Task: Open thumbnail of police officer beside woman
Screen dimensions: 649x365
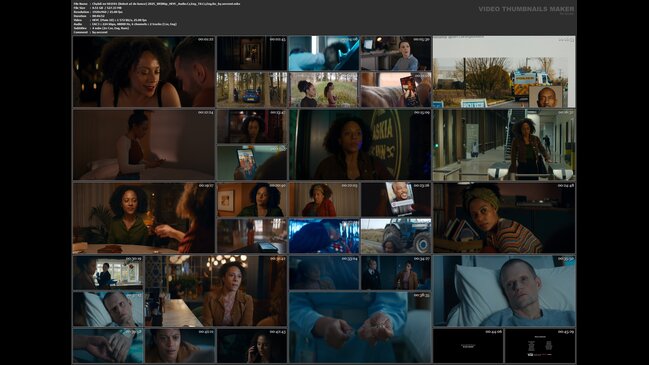Action: [x=396, y=273]
